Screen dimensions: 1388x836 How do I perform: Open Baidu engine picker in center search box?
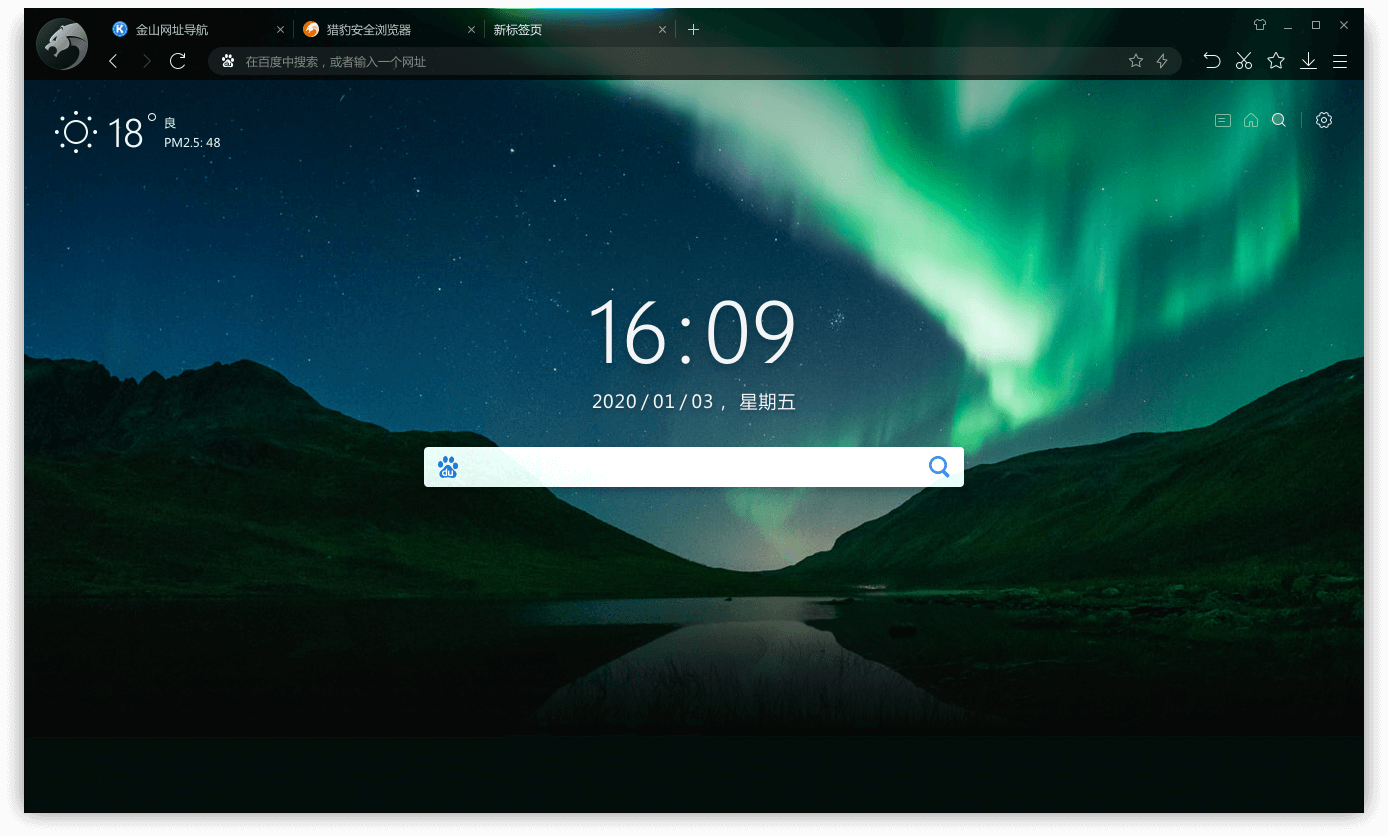pyautogui.click(x=448, y=467)
